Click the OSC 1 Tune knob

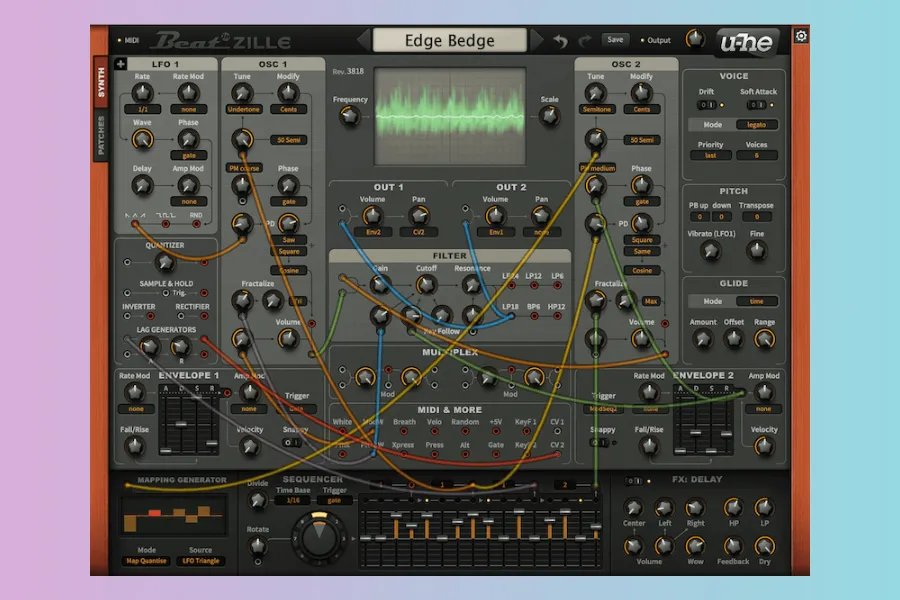click(242, 92)
